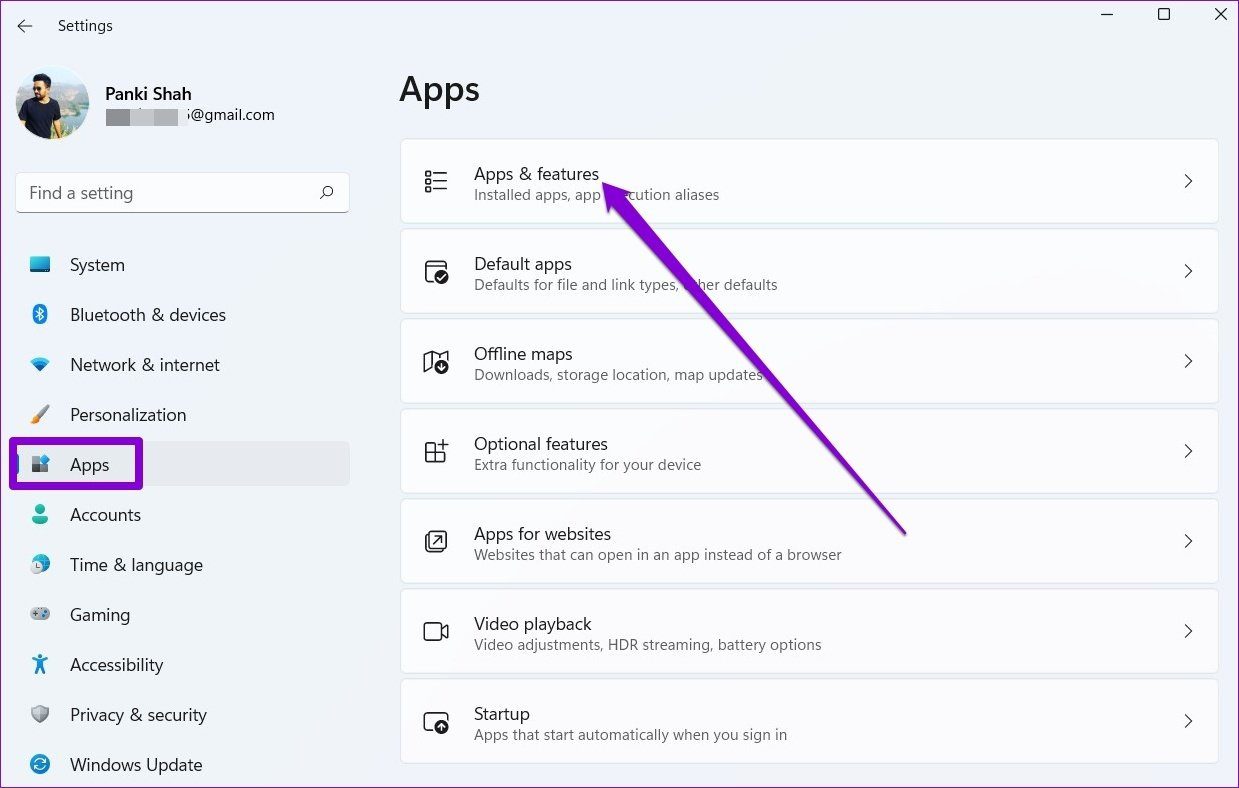Open Accounts in the sidebar
This screenshot has width=1239, height=788.
point(105,515)
